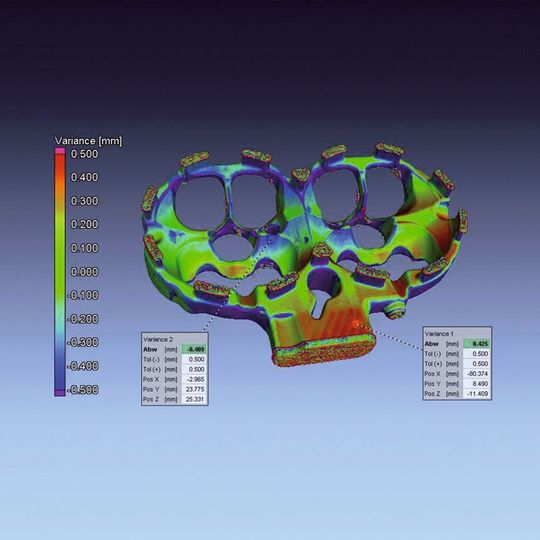Click the -0.400 legend label
The image size is (540, 540).
pos(83,366)
